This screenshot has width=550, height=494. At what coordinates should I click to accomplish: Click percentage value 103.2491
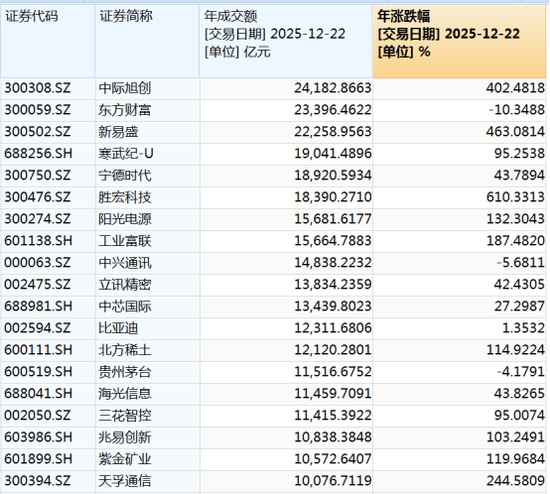click(515, 437)
